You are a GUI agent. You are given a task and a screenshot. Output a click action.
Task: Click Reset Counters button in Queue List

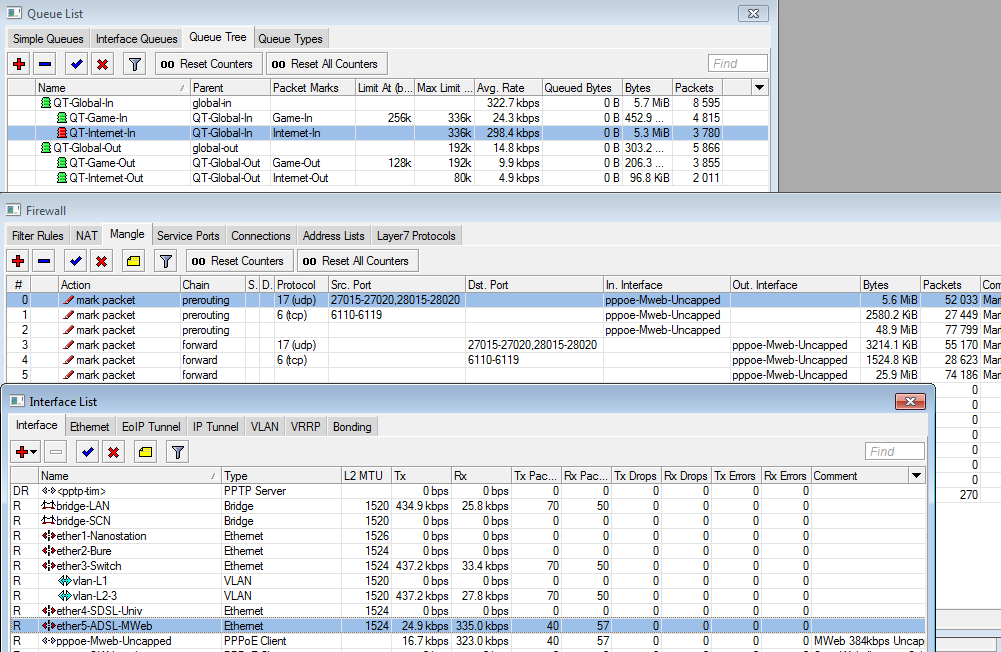pyautogui.click(x=208, y=64)
